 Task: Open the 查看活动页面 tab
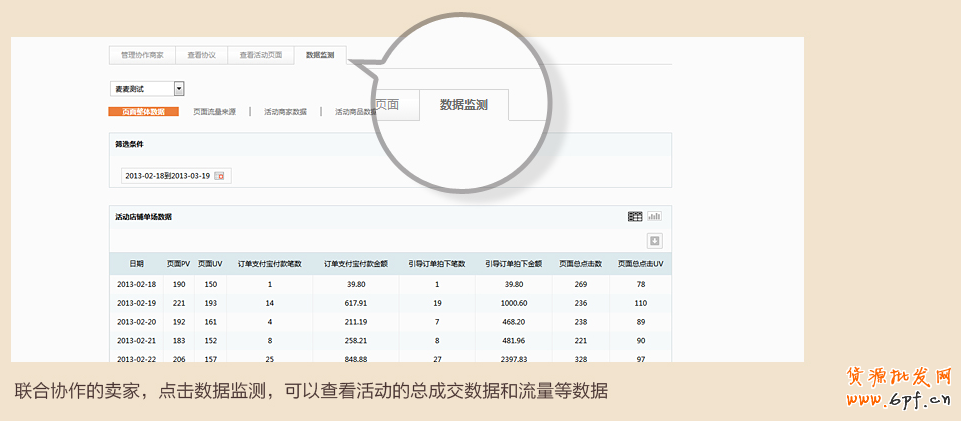(260, 55)
